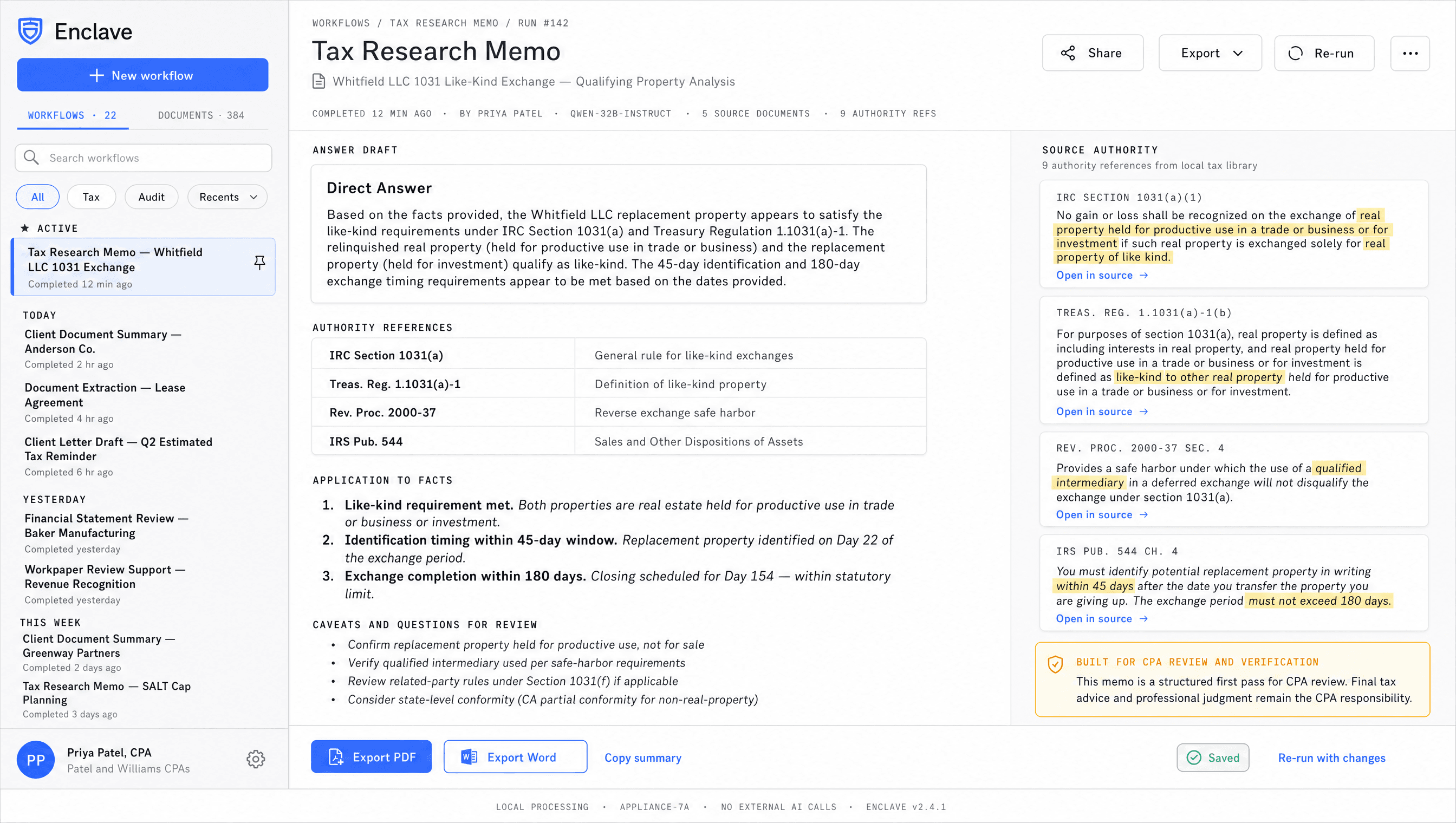This screenshot has width=1456, height=823.
Task: Click Re-run with changes link
Action: [1331, 758]
